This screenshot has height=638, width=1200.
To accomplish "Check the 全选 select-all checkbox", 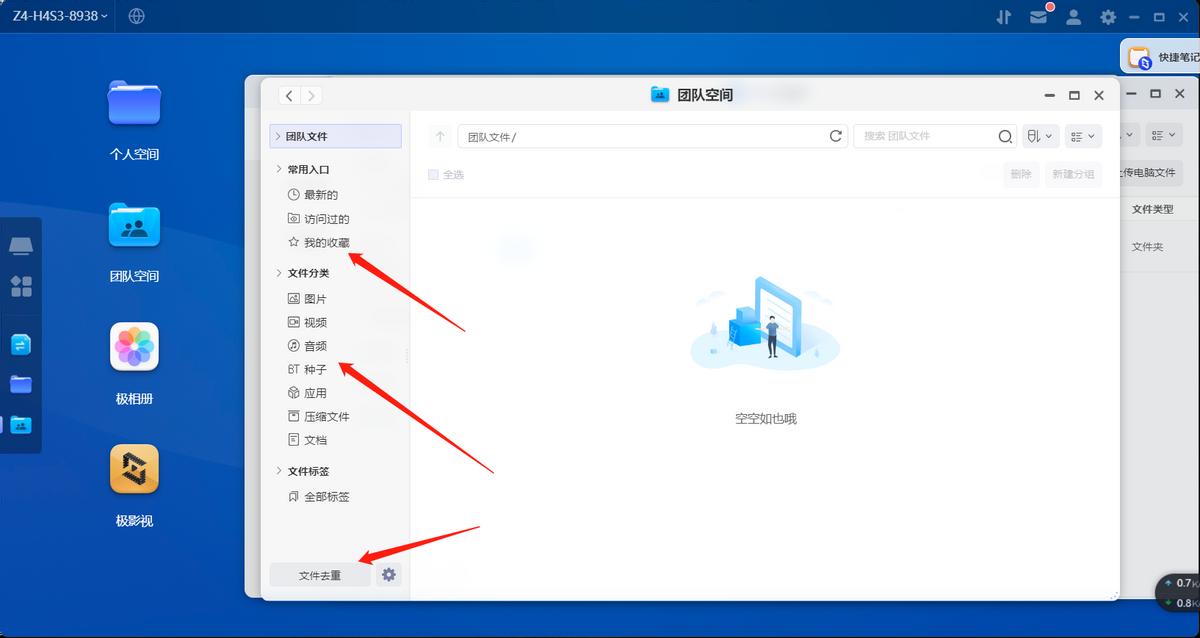I will (432, 173).
